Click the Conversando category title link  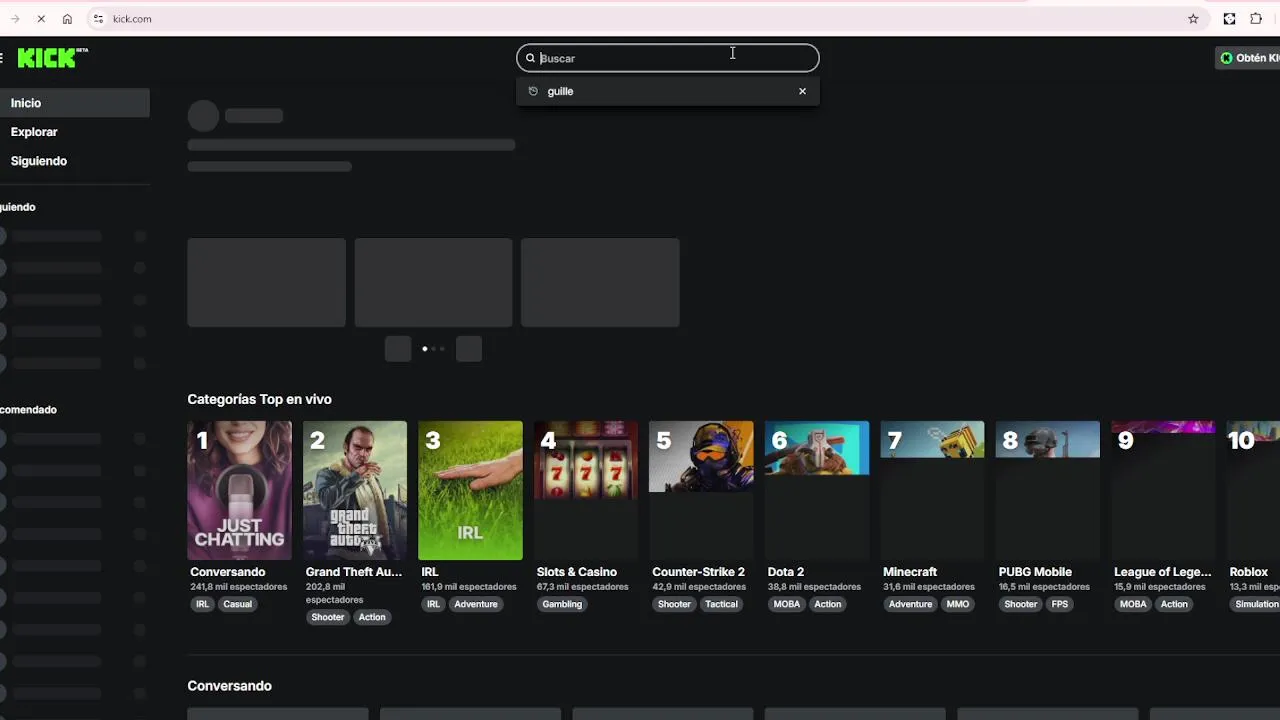[228, 572]
